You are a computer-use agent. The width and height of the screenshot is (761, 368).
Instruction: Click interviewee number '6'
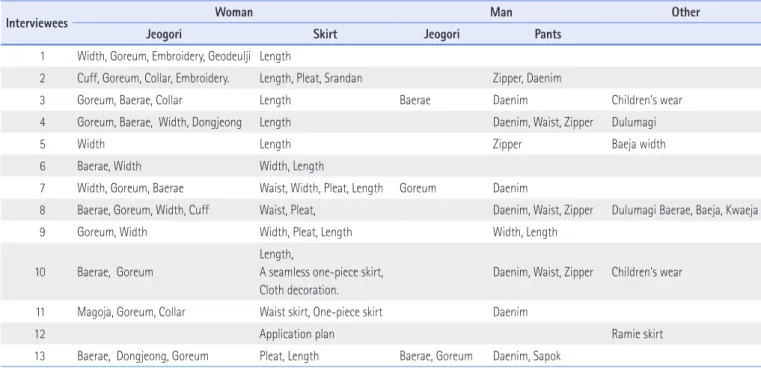[43, 166]
